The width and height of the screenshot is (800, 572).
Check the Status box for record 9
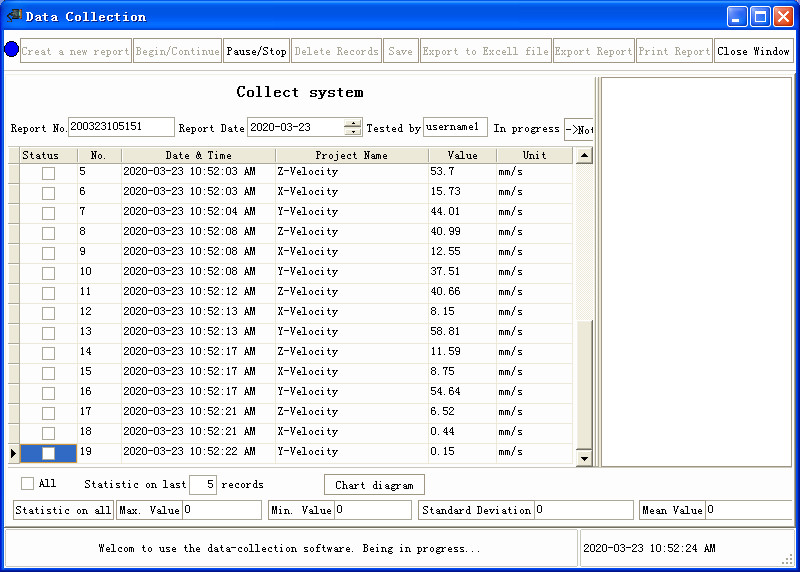pyautogui.click(x=48, y=253)
